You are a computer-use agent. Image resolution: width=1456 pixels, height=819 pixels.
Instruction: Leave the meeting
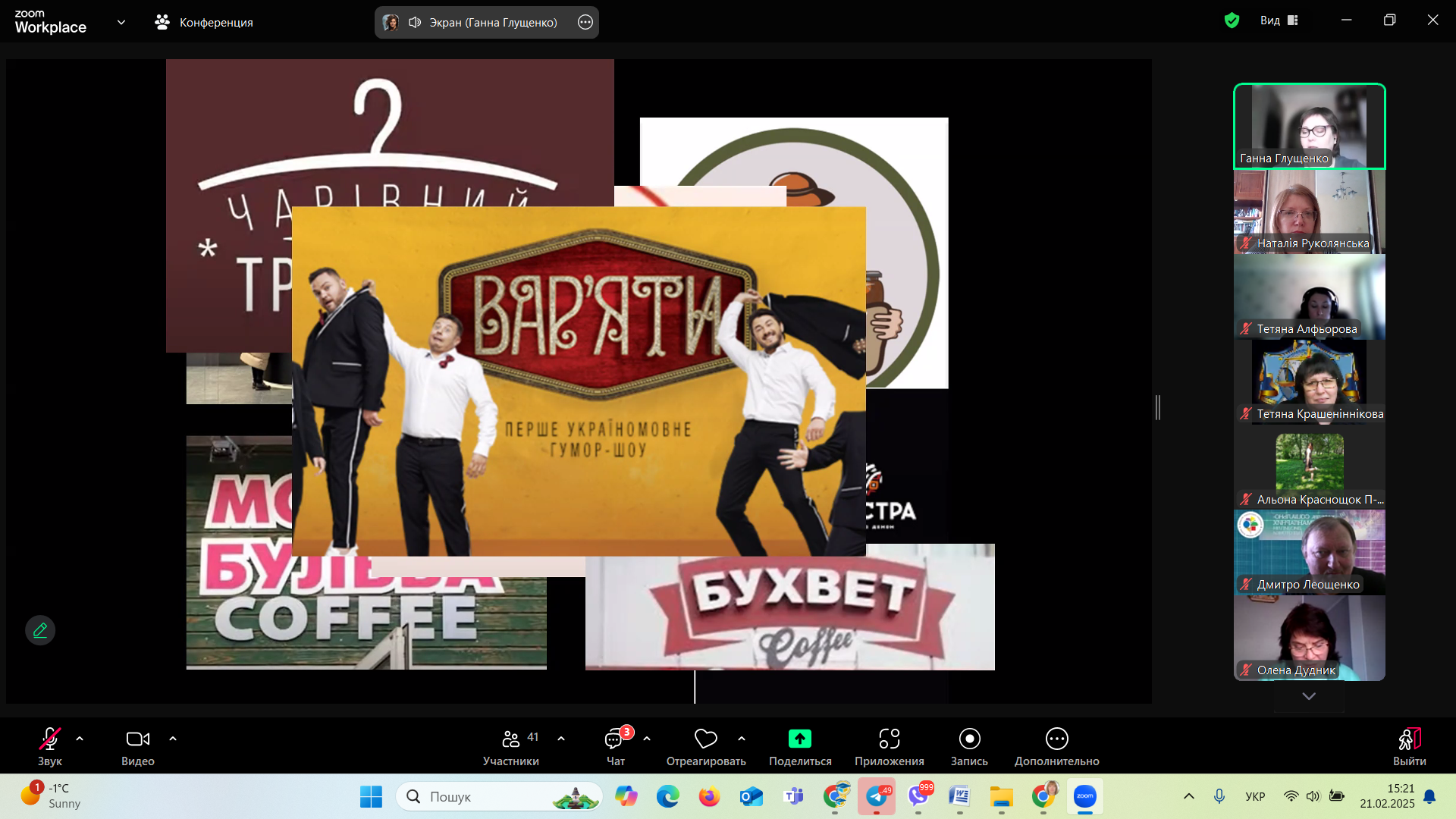(1409, 746)
